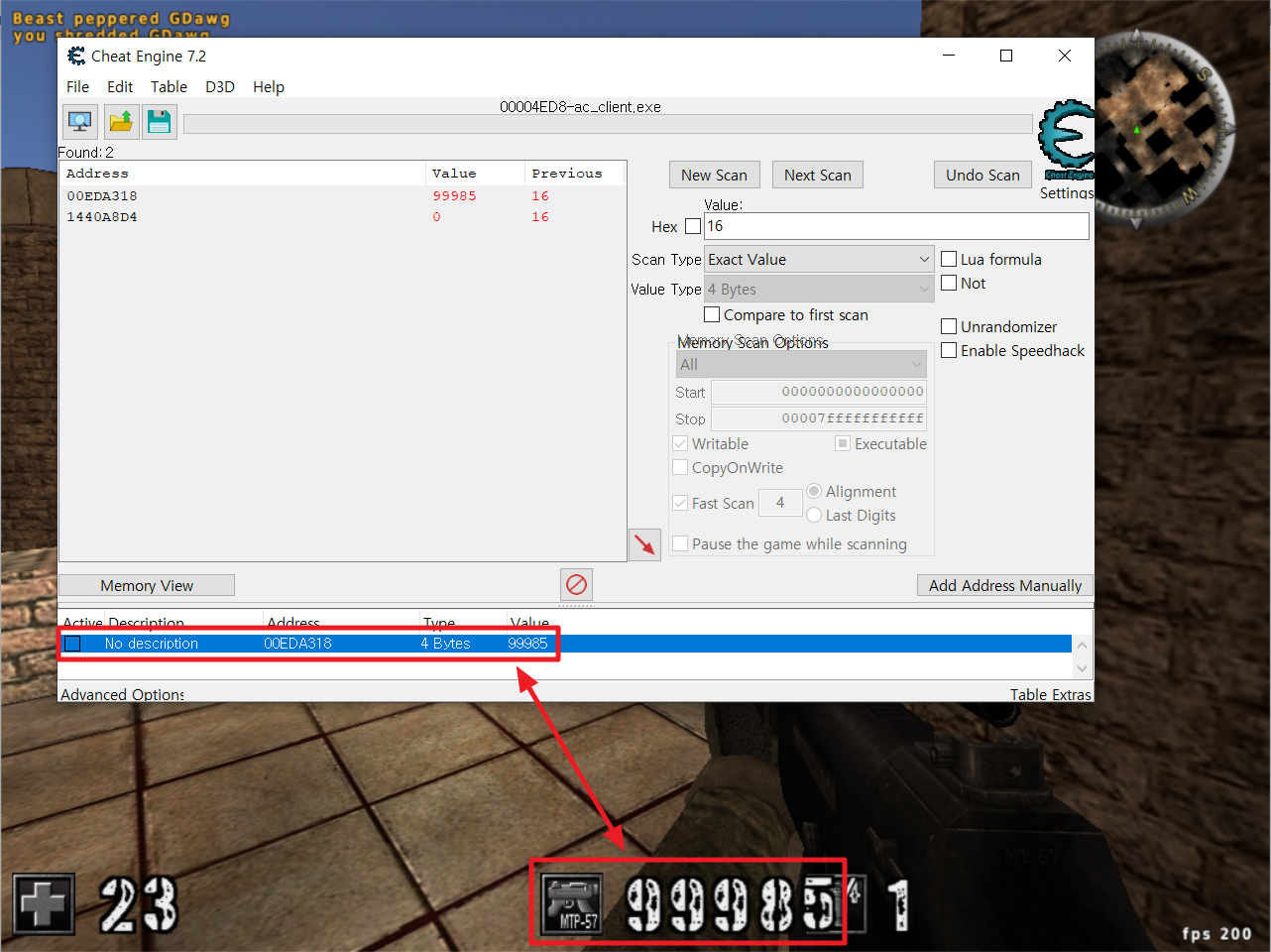Click Add Address Manually
Image resolution: width=1271 pixels, height=952 pixels.
click(1005, 585)
